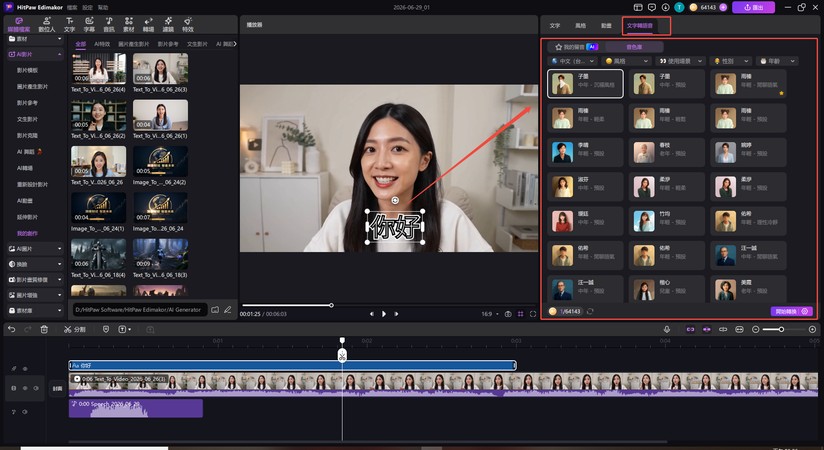Toggle the middle icon on the video track header
Viewport: 824px width, 450px height.
(25, 388)
